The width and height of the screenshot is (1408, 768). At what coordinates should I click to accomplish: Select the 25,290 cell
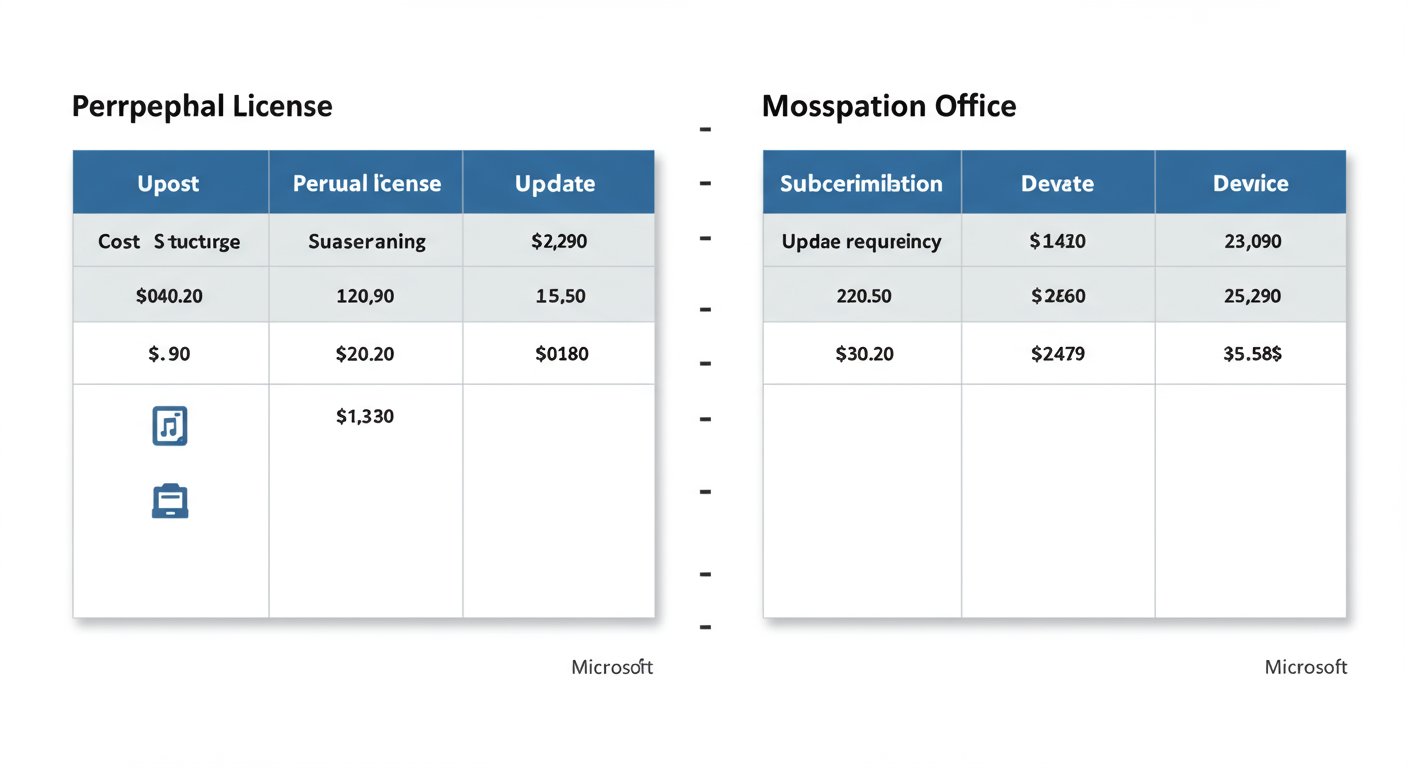[x=1250, y=296]
